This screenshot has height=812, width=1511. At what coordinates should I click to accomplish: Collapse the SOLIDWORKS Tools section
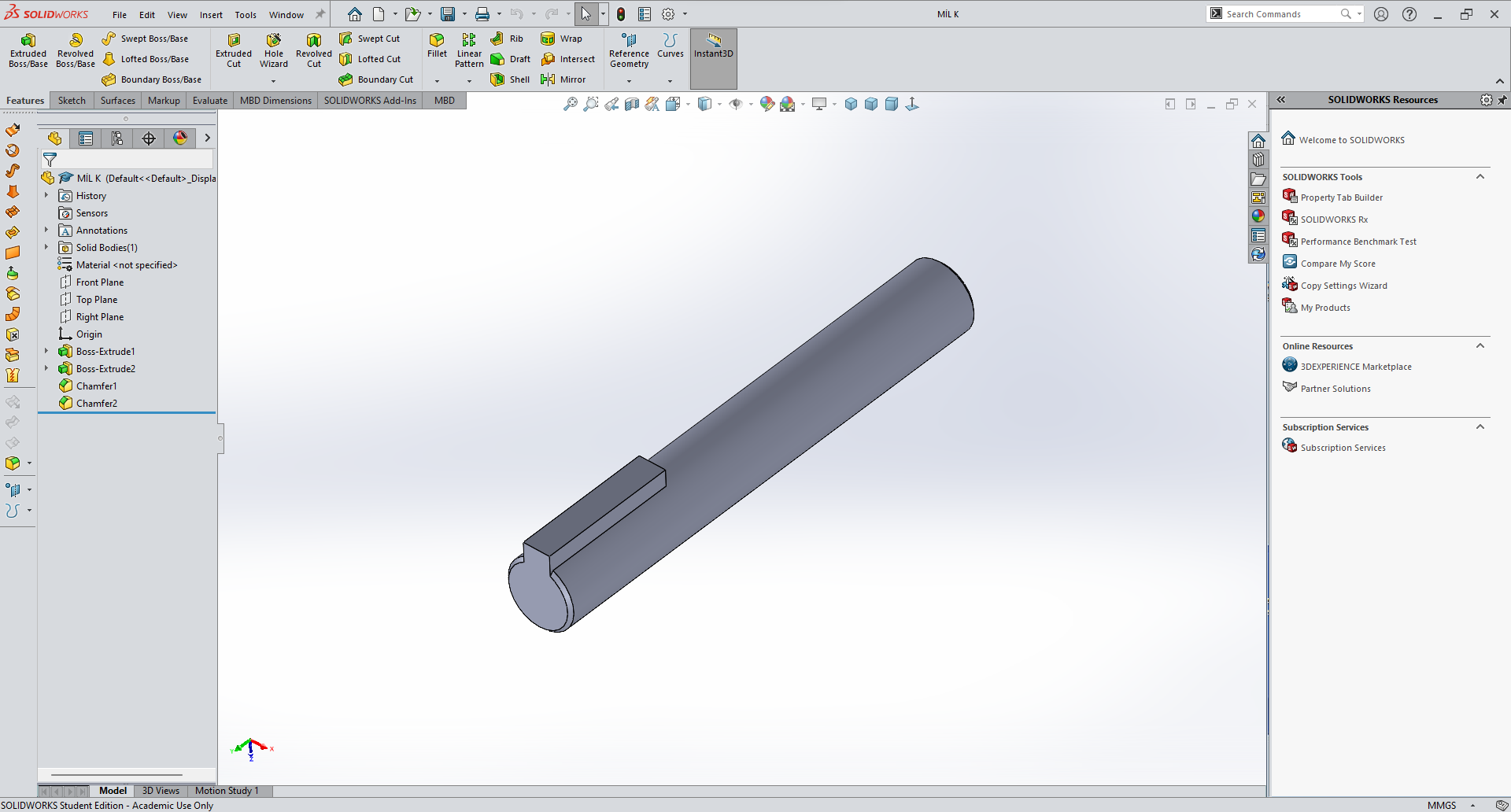tap(1480, 177)
